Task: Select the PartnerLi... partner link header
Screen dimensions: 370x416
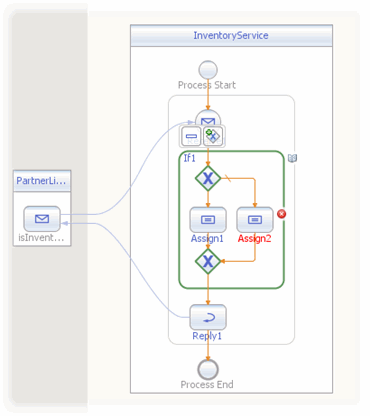Action: [42, 181]
